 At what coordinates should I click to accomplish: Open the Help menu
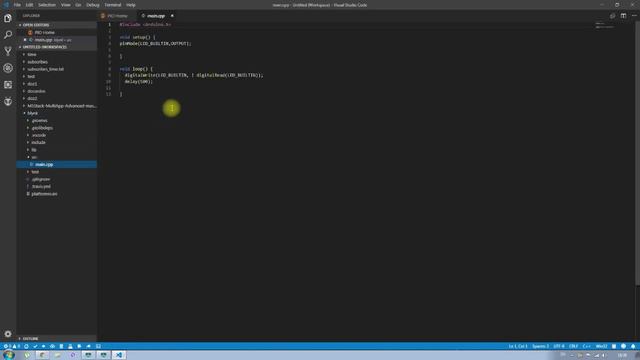point(131,5)
